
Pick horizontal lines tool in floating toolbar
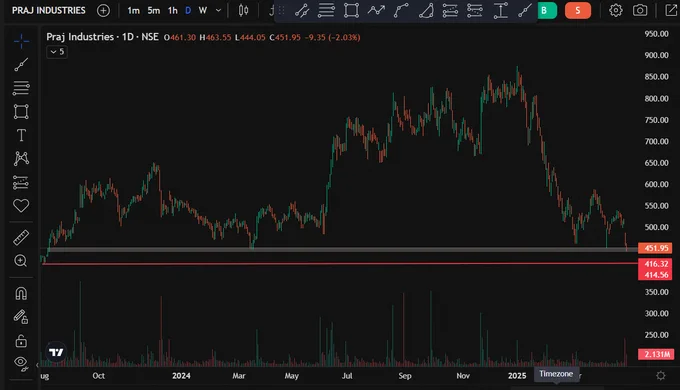326,10
